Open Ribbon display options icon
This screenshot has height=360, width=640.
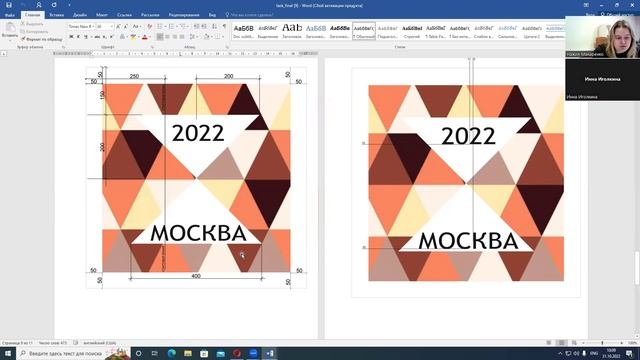(x=586, y=5)
